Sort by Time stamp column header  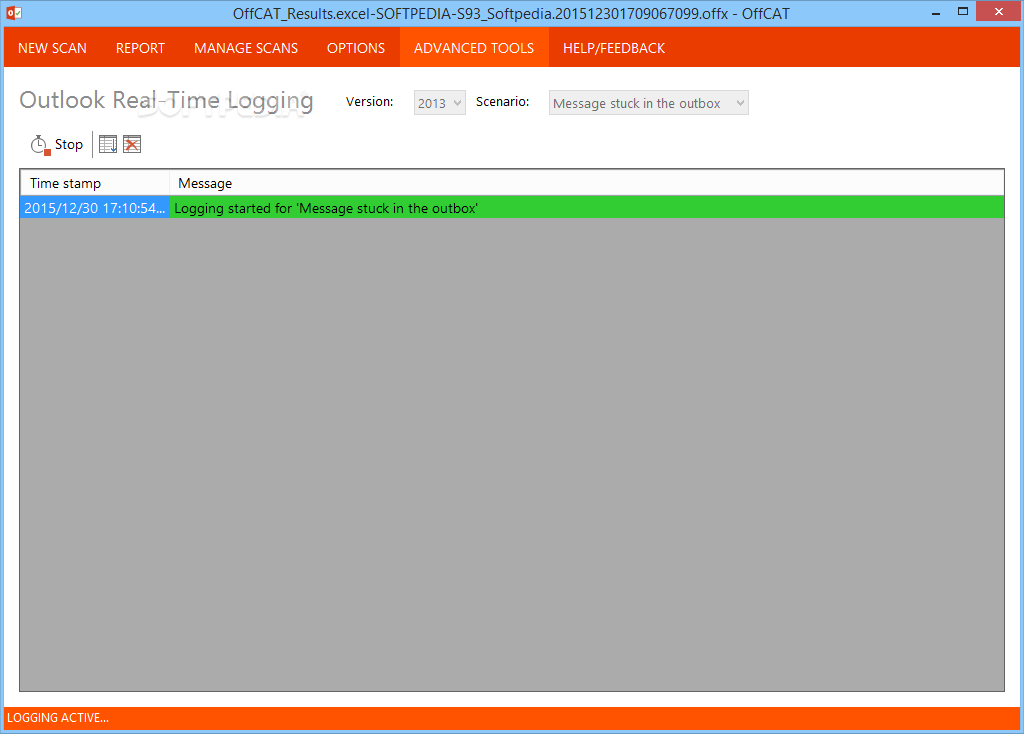coord(95,183)
